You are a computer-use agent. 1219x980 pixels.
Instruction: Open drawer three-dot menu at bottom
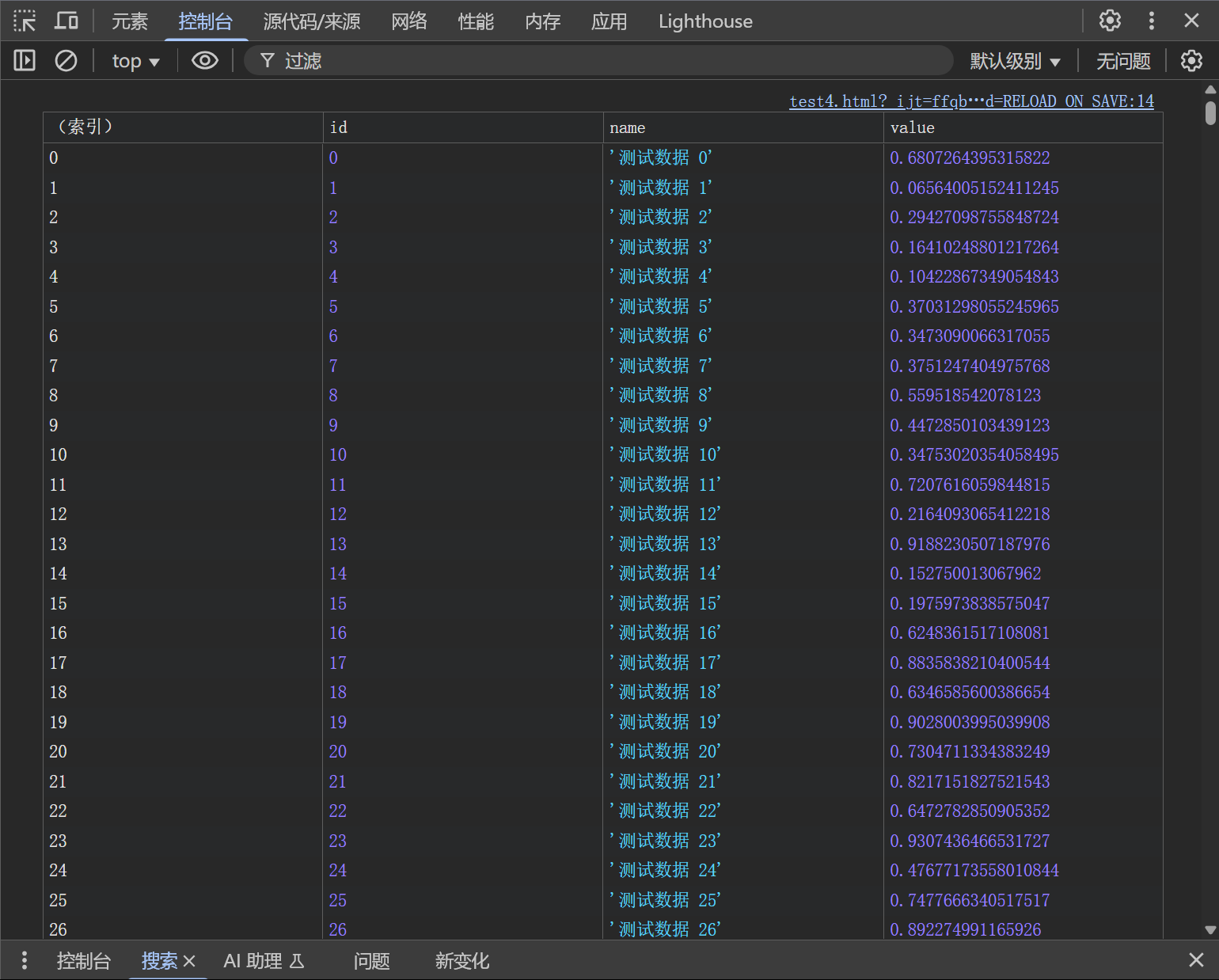[25, 960]
